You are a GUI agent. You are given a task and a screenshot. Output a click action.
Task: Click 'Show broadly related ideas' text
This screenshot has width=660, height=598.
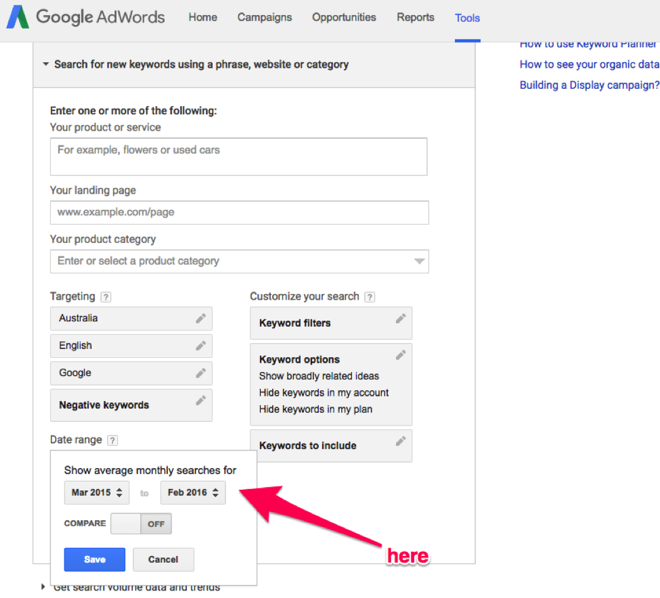319,376
